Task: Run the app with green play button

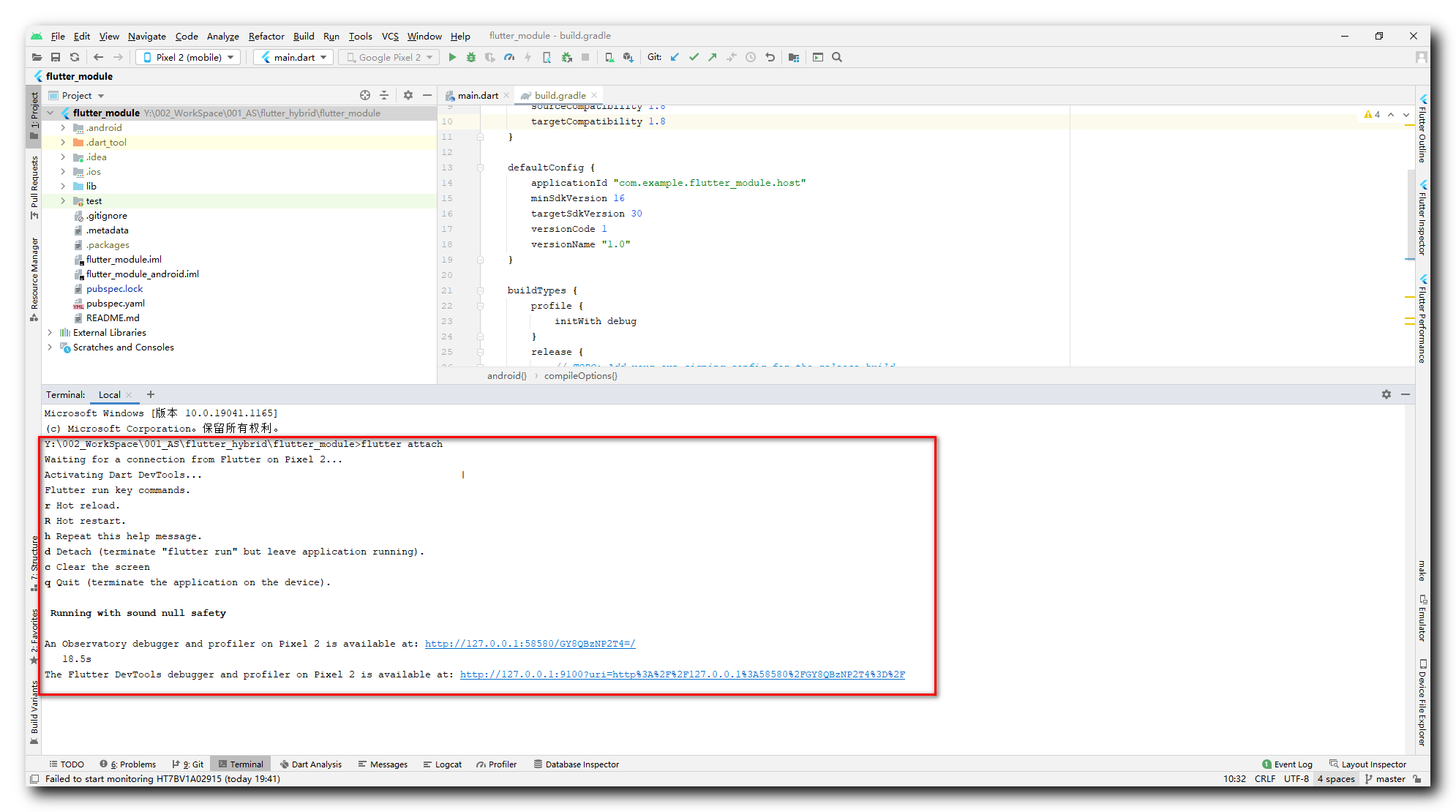Action: coord(452,57)
